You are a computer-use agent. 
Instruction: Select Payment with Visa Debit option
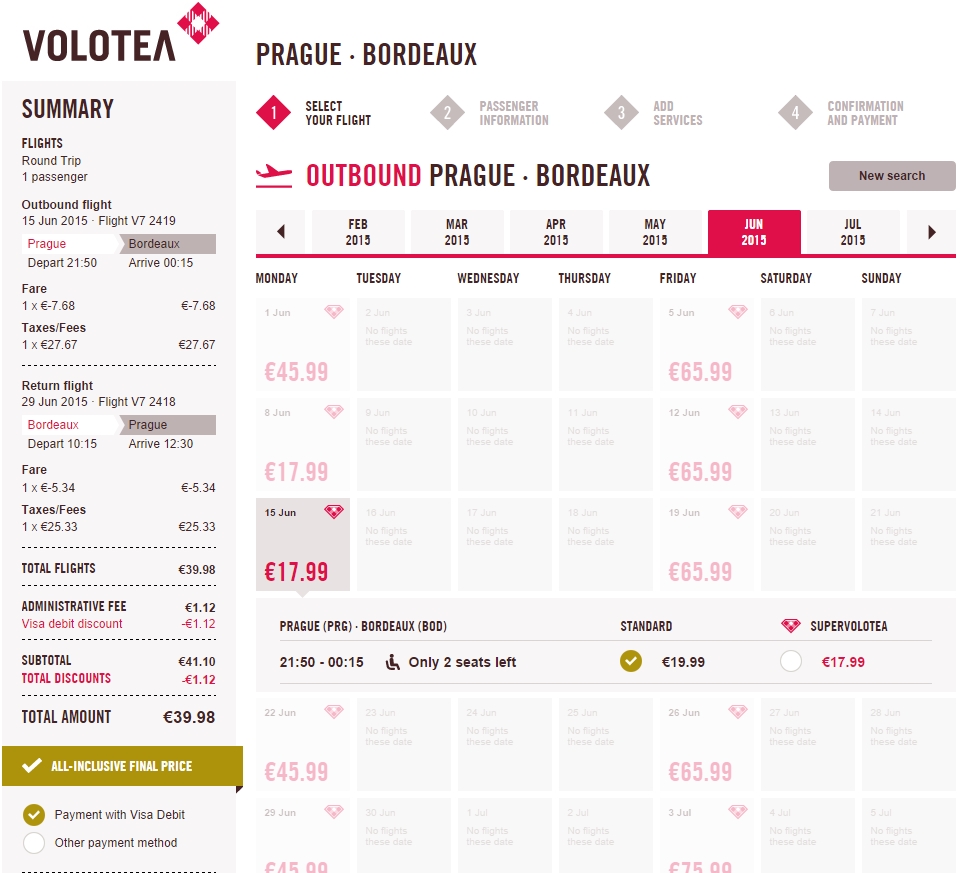click(34, 815)
